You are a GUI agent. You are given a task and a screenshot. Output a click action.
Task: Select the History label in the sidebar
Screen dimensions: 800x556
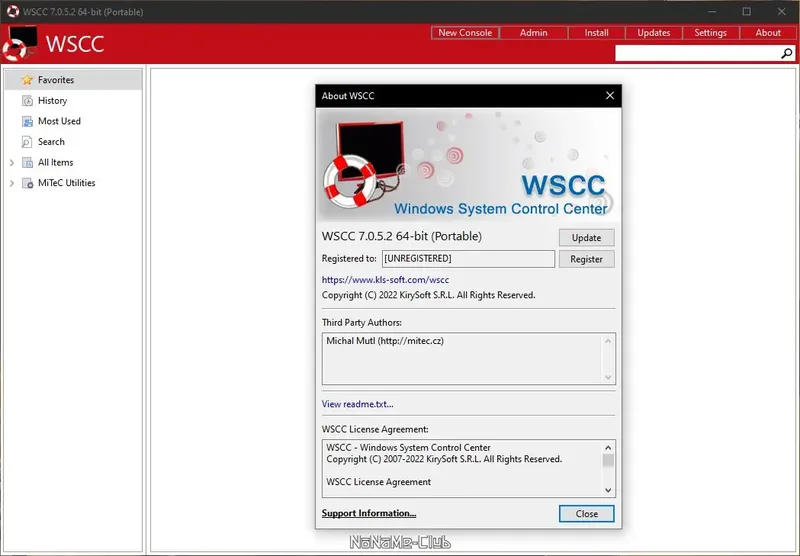(53, 100)
